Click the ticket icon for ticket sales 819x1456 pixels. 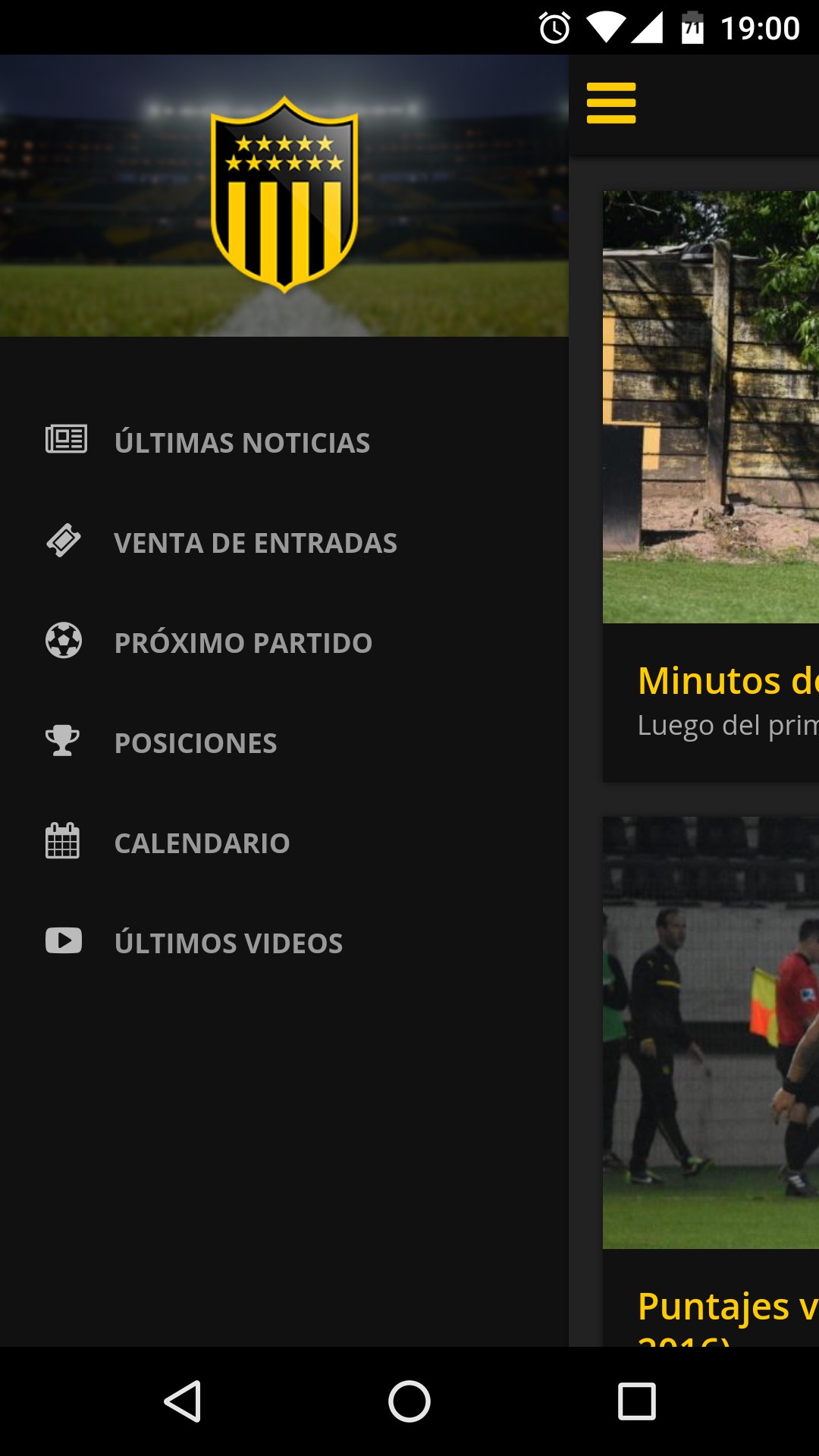tap(64, 540)
